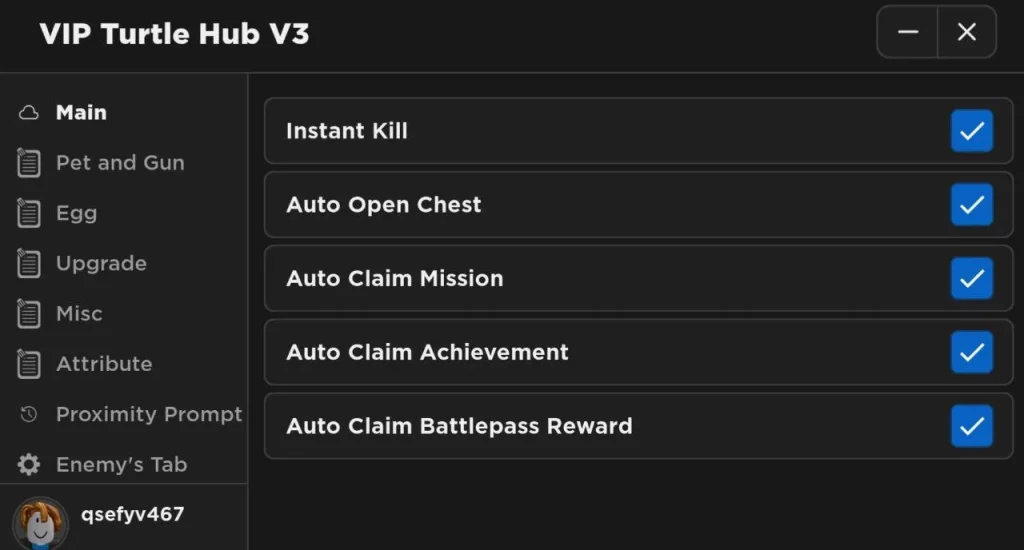Minimize the VIP Turtle Hub window
The image size is (1024, 550).
coord(908,32)
